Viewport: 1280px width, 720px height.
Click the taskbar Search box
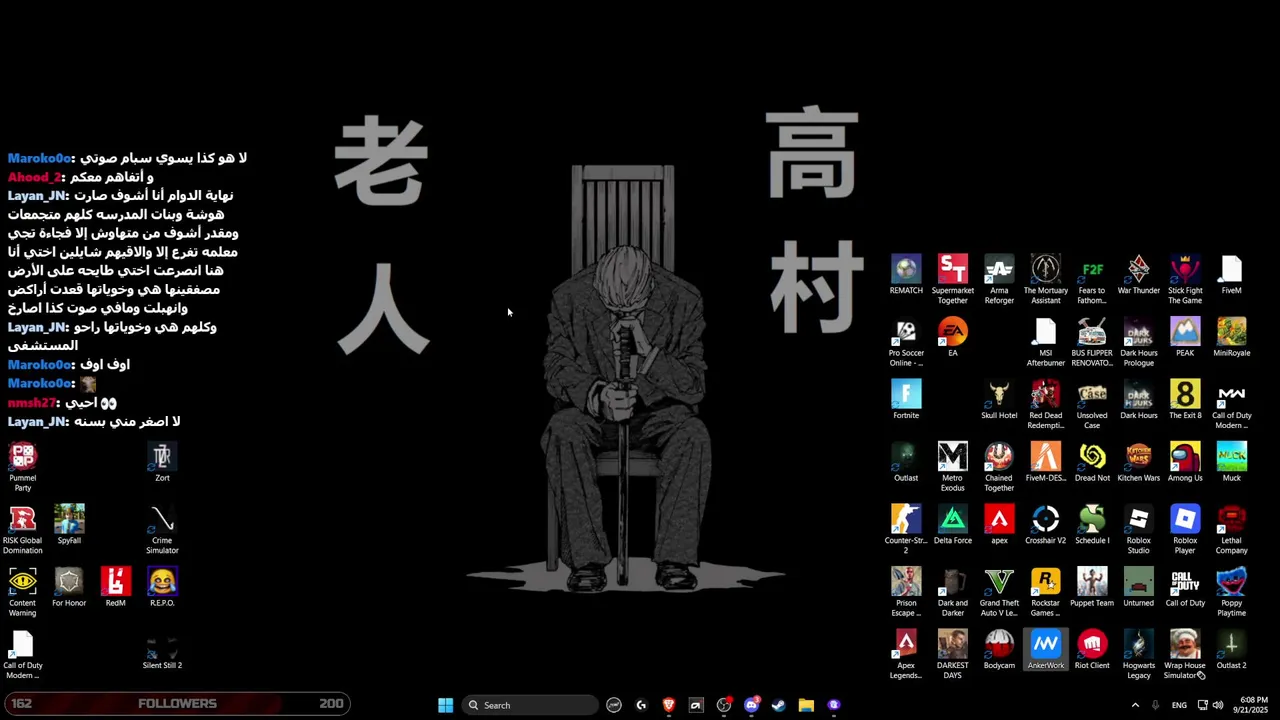tap(528, 705)
